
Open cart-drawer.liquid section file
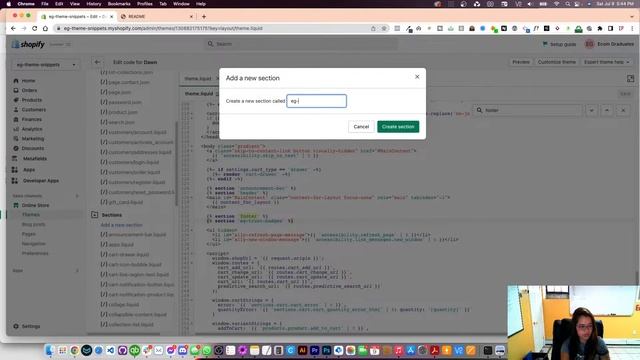129,255
